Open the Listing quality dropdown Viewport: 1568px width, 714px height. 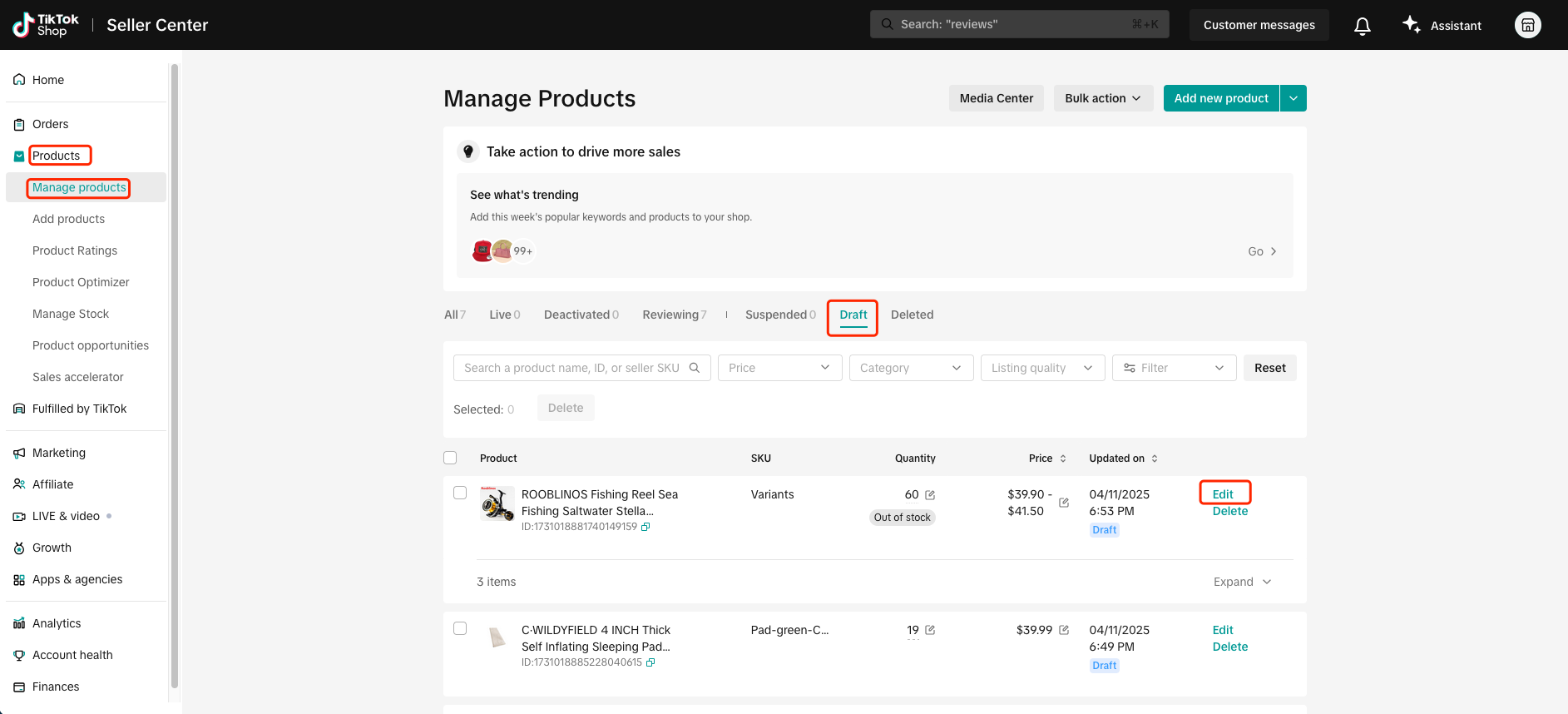1042,368
